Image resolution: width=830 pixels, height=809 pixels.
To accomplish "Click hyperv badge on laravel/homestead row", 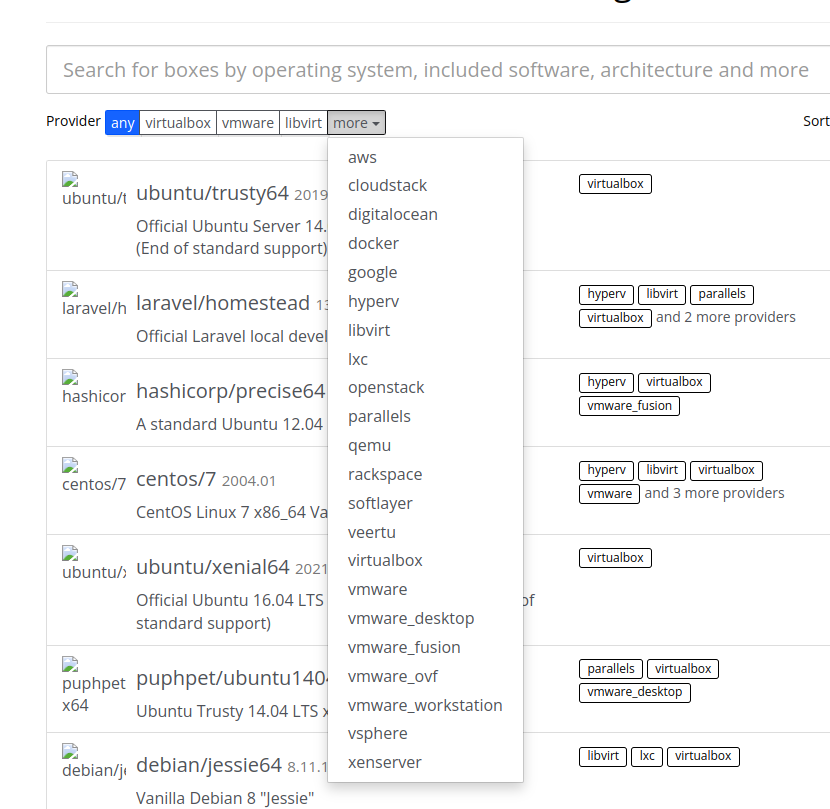I will point(606,294).
